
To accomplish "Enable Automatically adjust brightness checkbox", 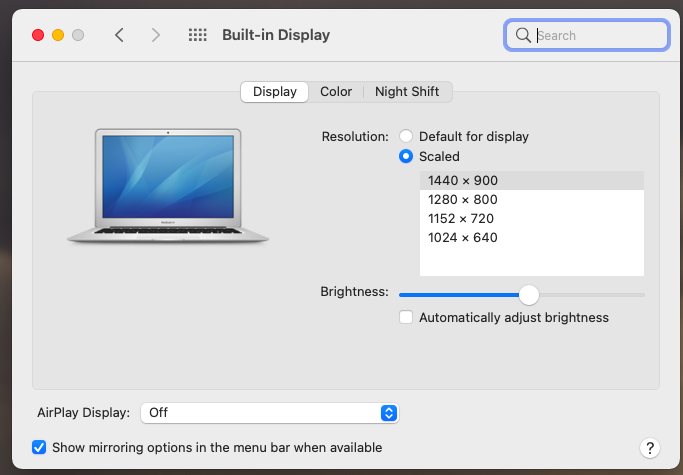I will 406,318.
